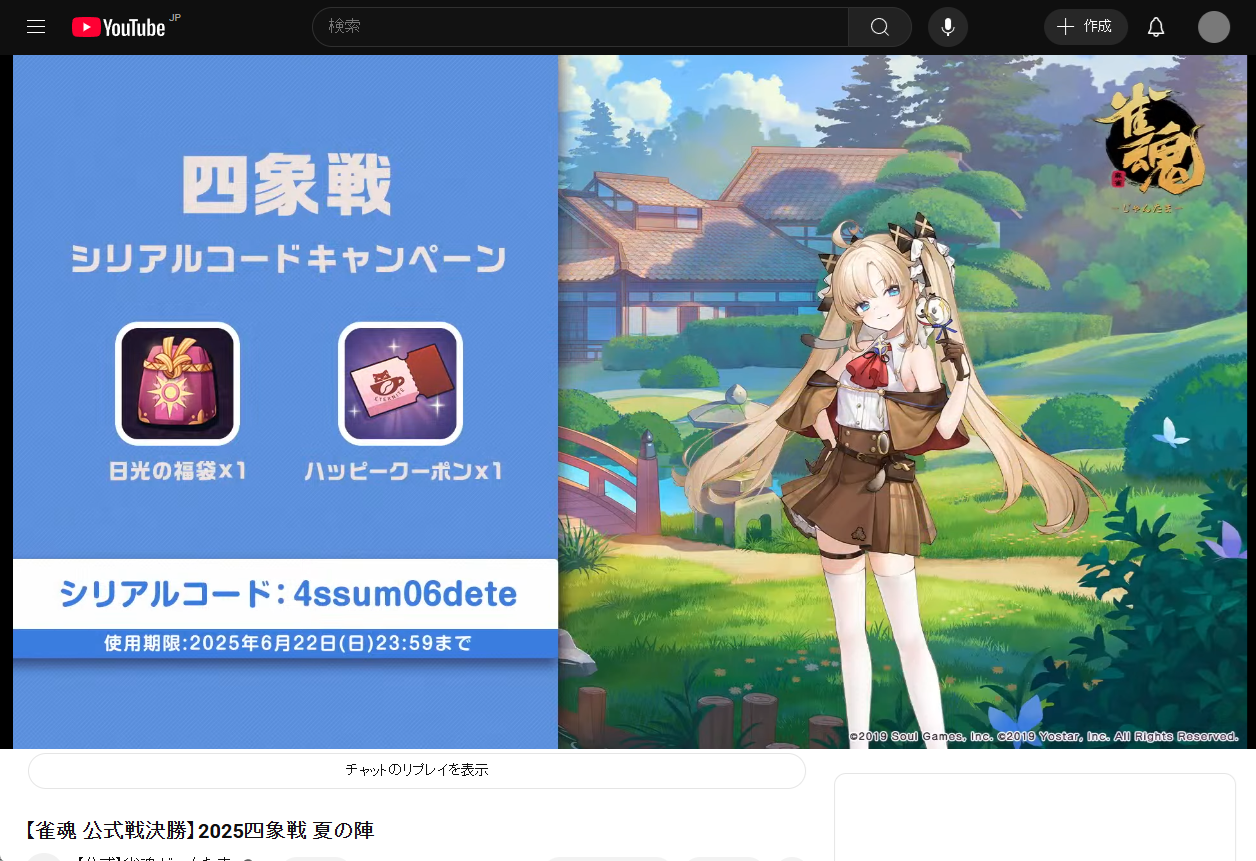The height and width of the screenshot is (861, 1256).
Task: Open the YouTube guide hamburger menu
Action: click(36, 27)
